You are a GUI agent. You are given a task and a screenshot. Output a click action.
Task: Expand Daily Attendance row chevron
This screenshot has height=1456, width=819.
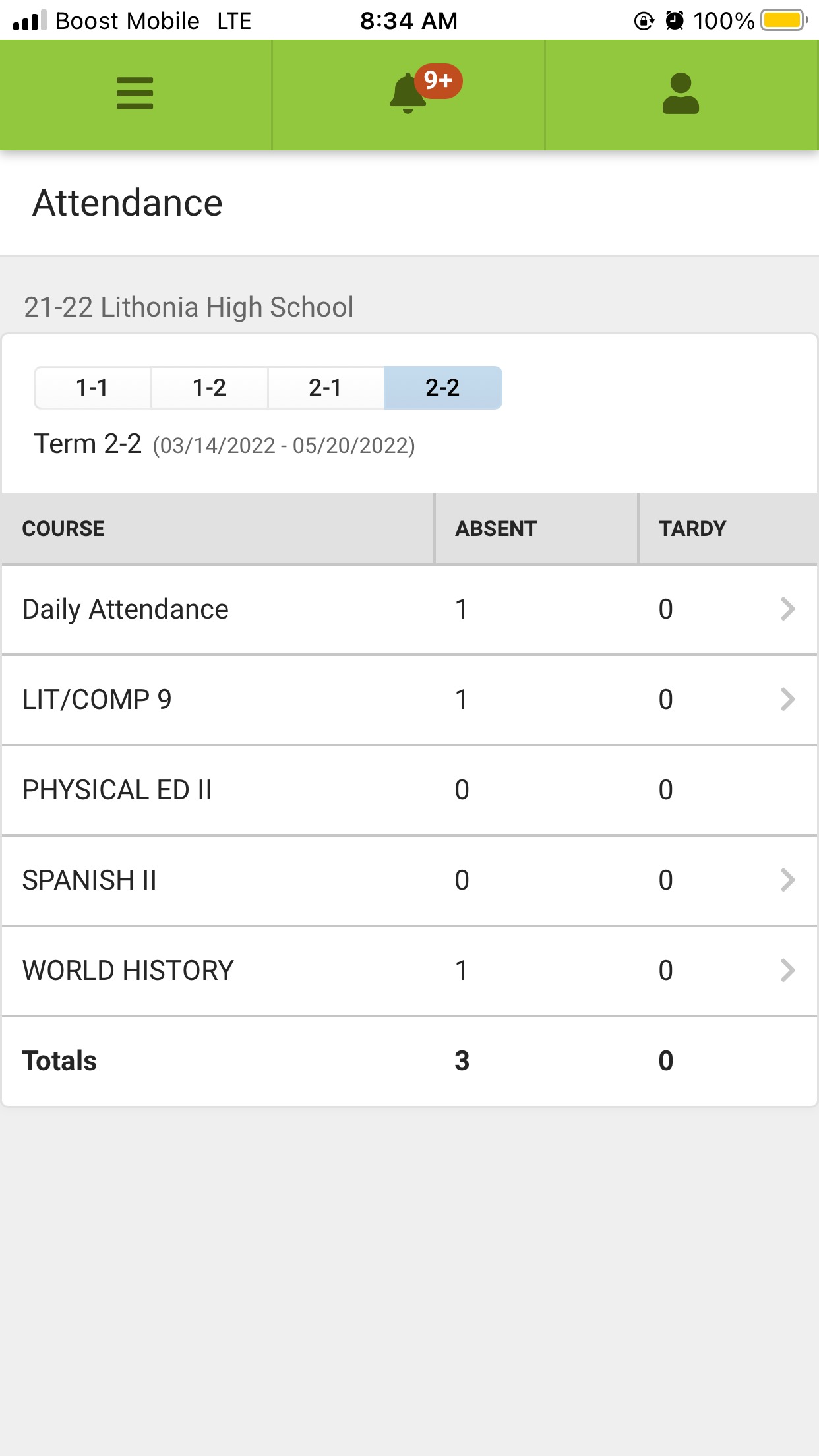[787, 609]
